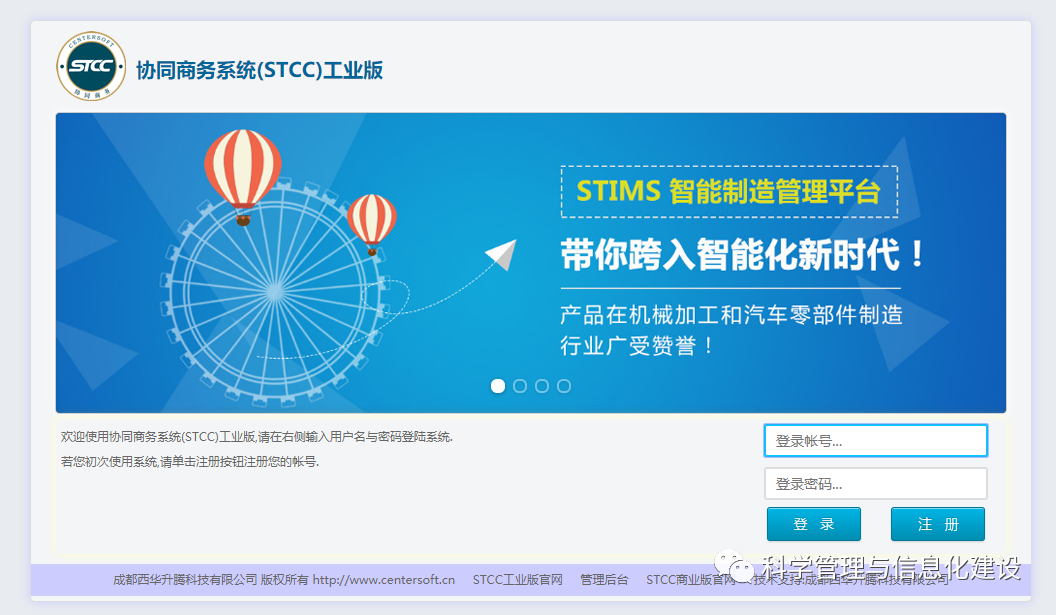Open the STCC工业版官网 footer link
Screen dimensions: 1056x615
(x=517, y=580)
